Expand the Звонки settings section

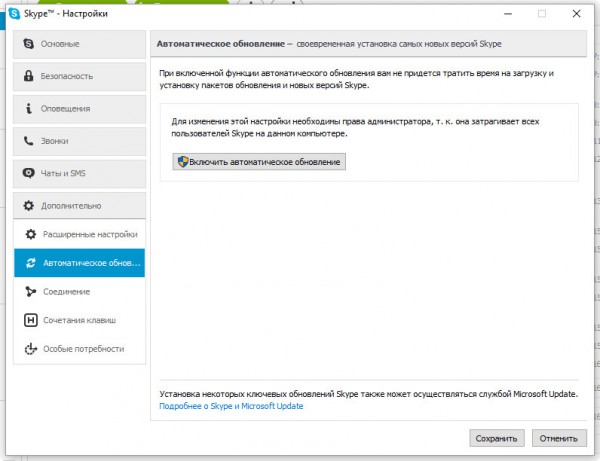[80, 141]
